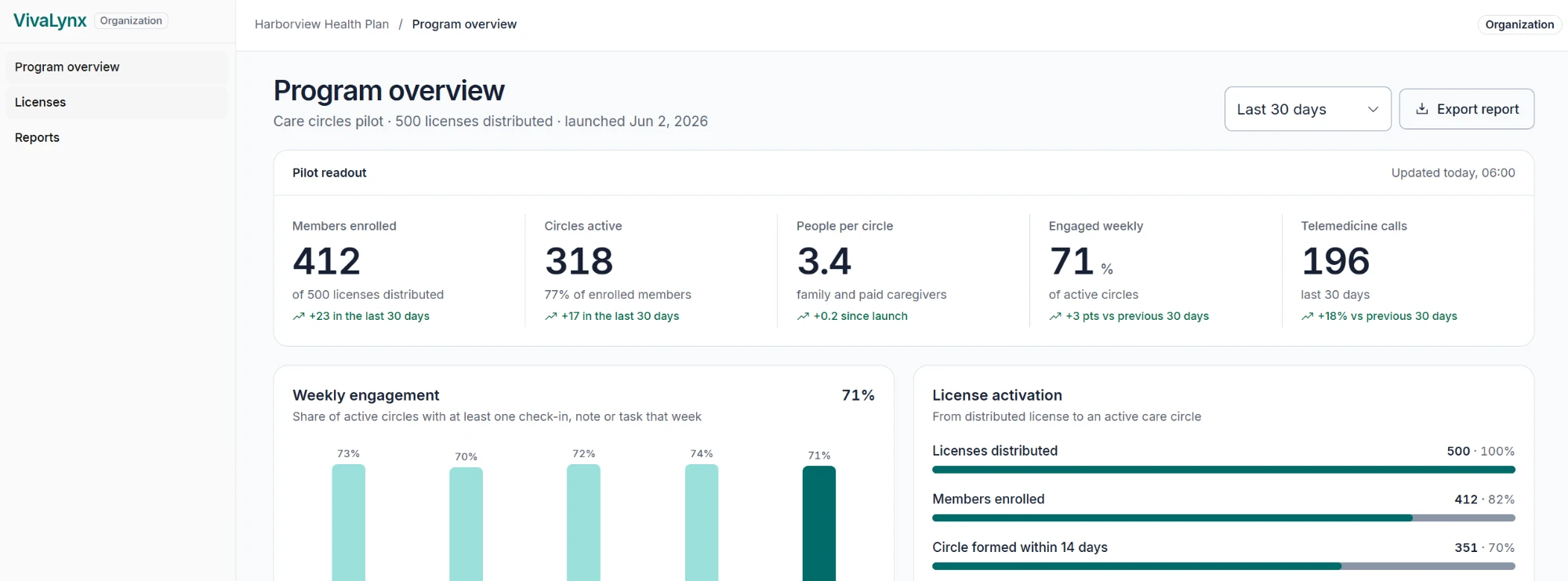Click 'of 500 licenses distributed' text

coord(368,295)
